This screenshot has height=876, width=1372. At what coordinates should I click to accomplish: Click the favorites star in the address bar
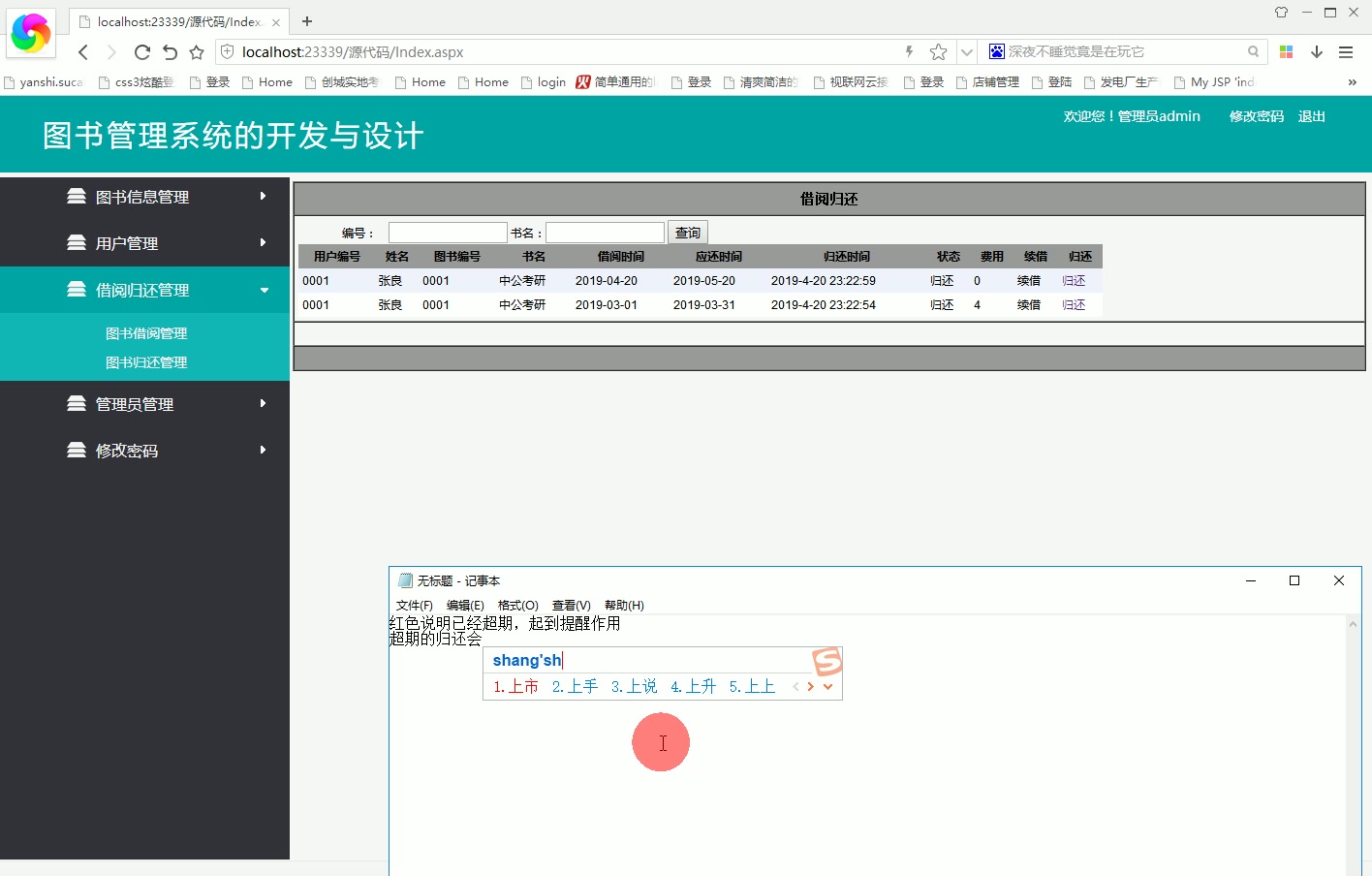pyautogui.click(x=938, y=51)
